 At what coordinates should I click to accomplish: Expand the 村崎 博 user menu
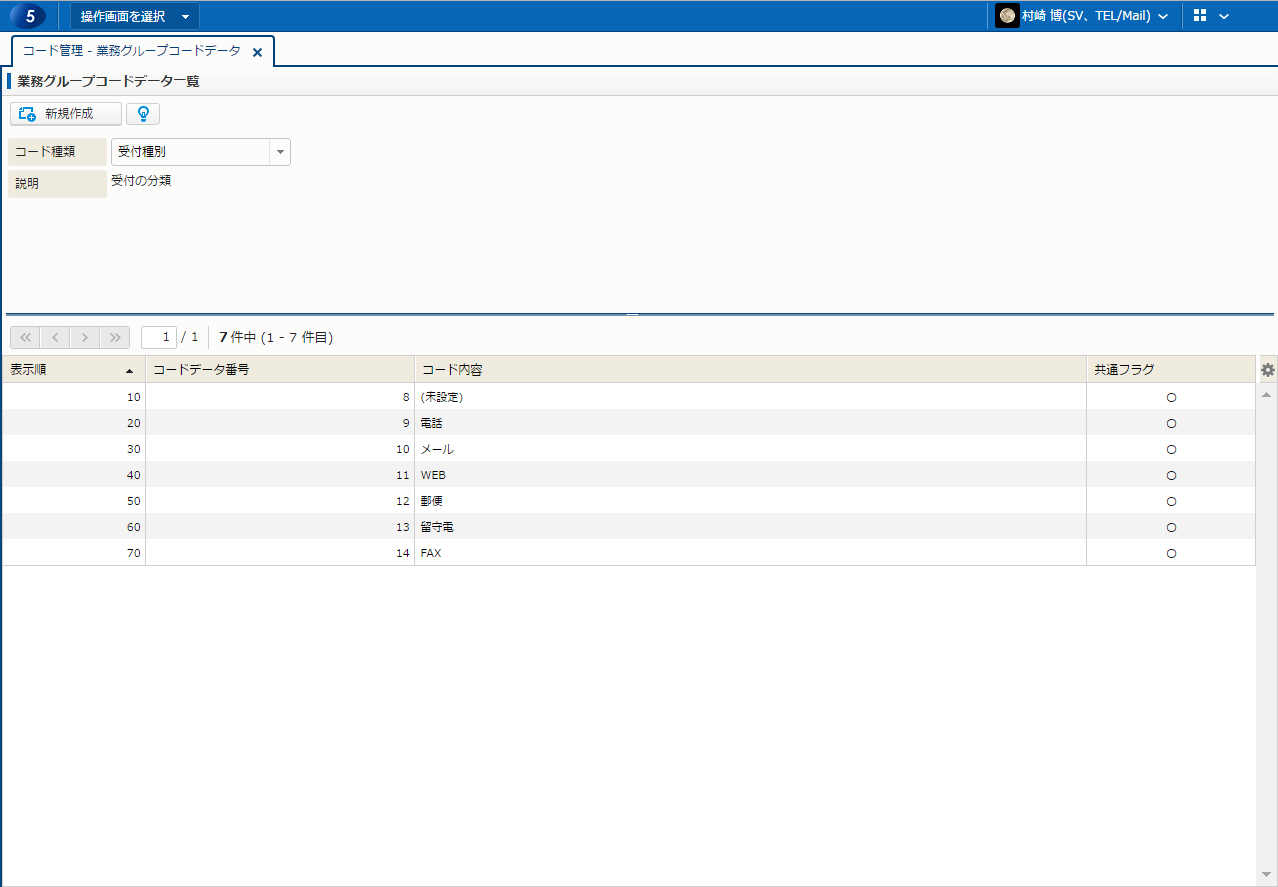click(x=1163, y=16)
